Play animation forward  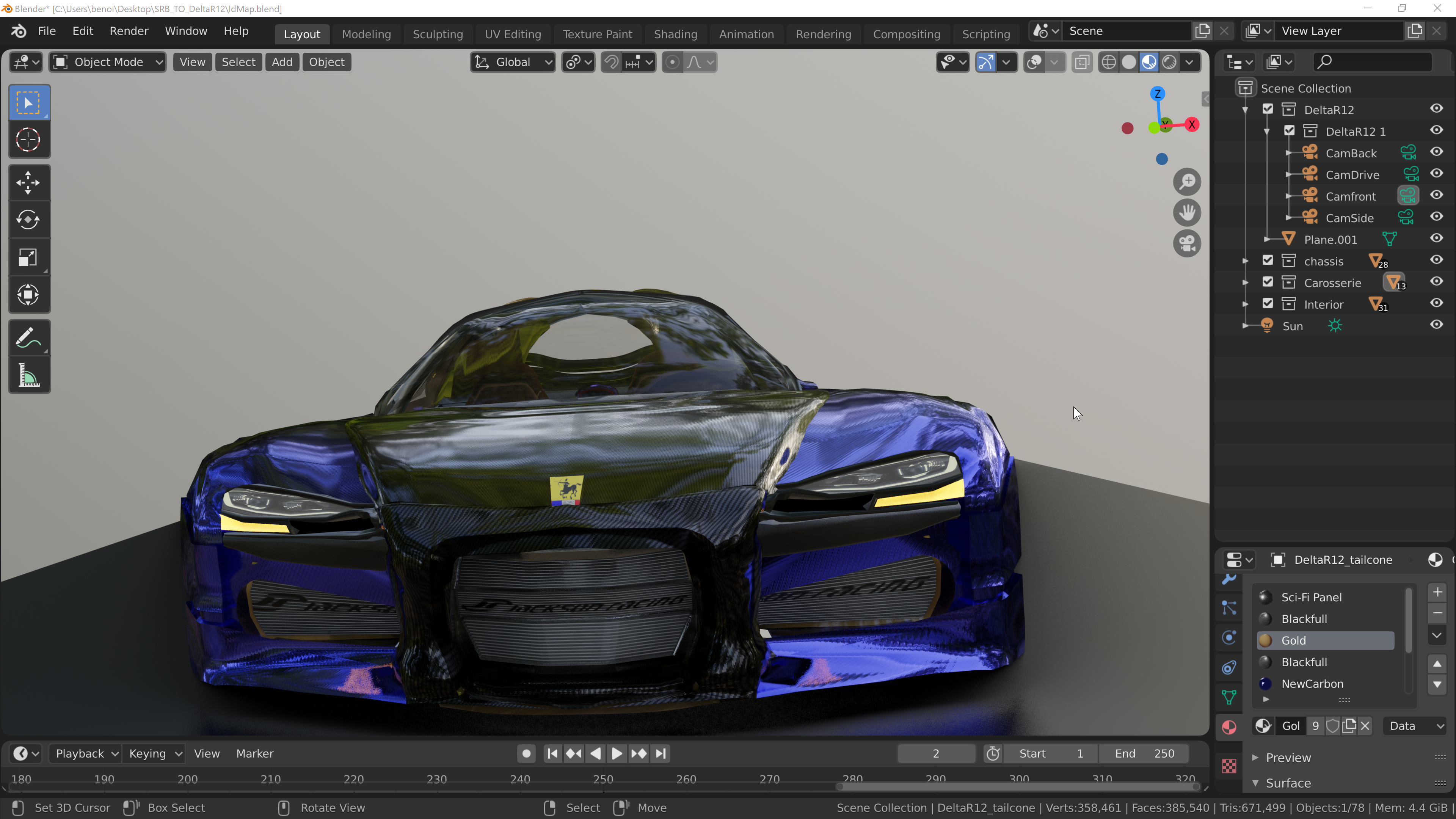(x=617, y=753)
